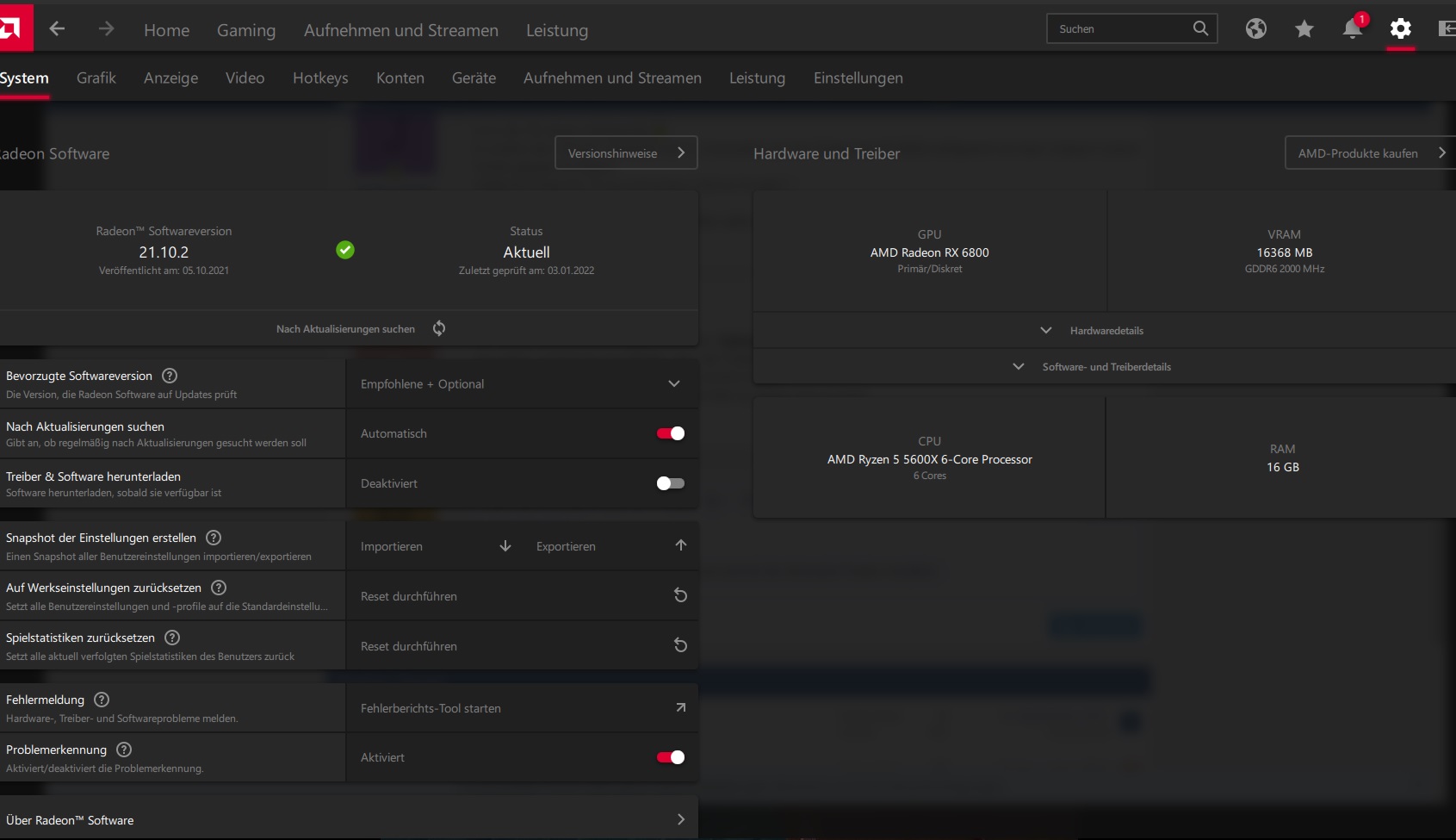Go back with the left arrow
The image size is (1456, 840).
click(x=57, y=29)
